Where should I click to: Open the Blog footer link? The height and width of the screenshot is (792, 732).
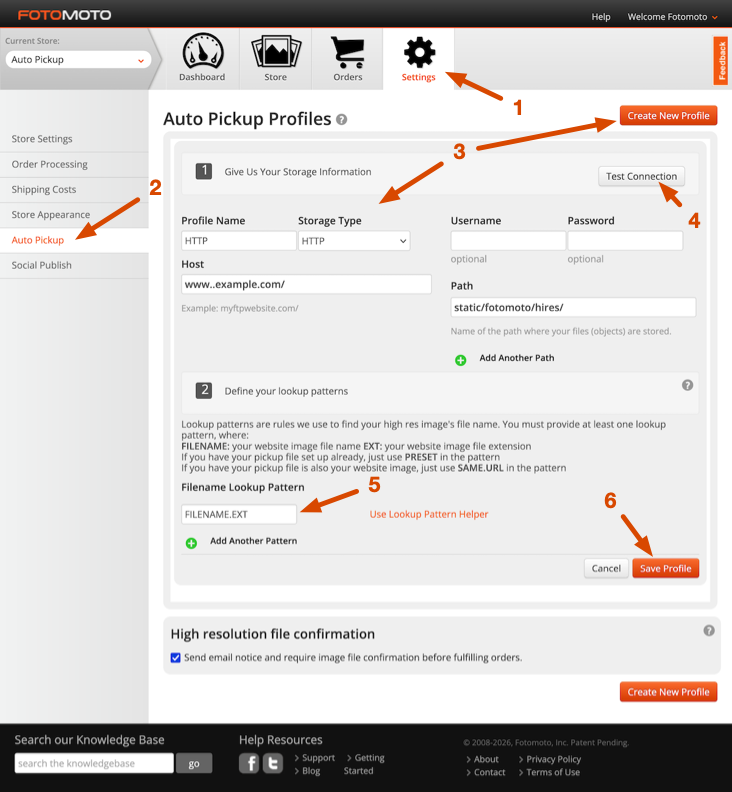(311, 771)
